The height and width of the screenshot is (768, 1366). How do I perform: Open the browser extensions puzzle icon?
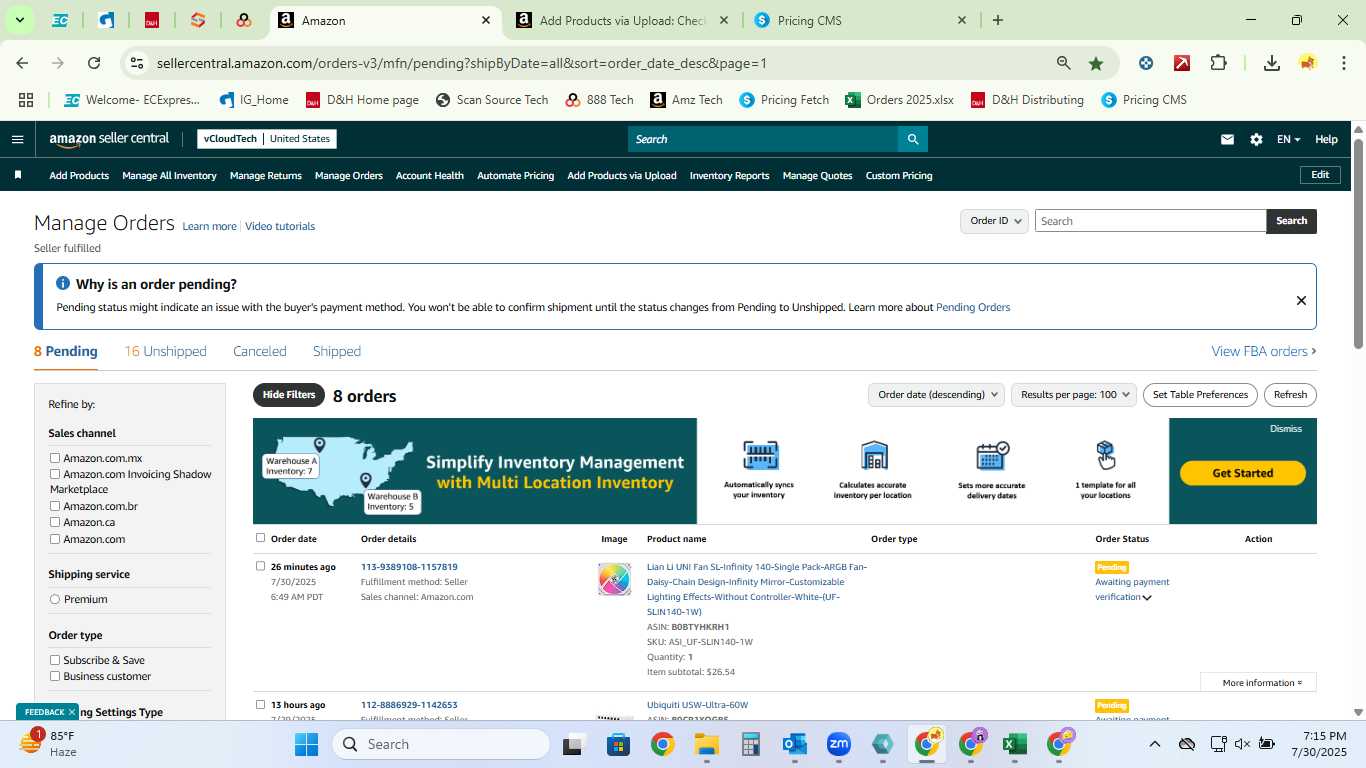[x=1218, y=63]
